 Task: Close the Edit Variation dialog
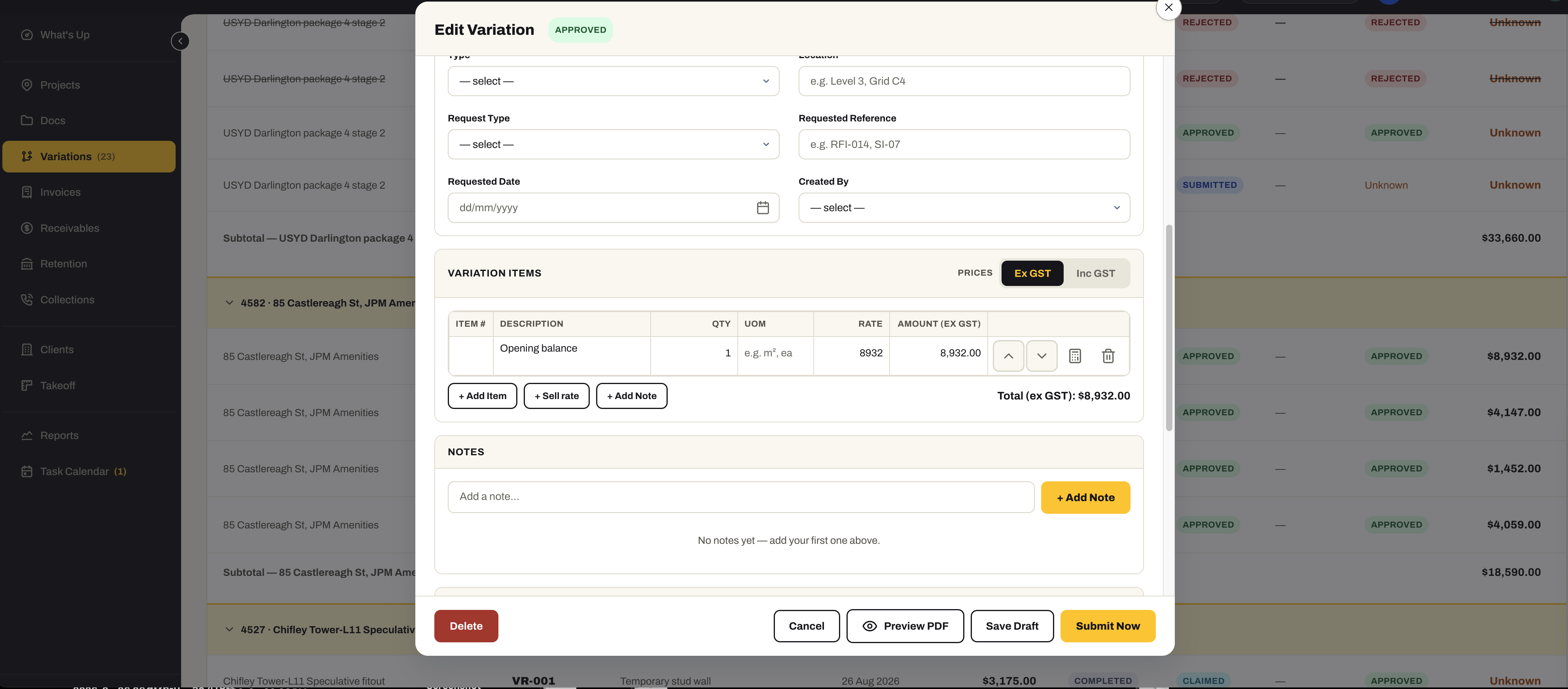pos(1168,7)
